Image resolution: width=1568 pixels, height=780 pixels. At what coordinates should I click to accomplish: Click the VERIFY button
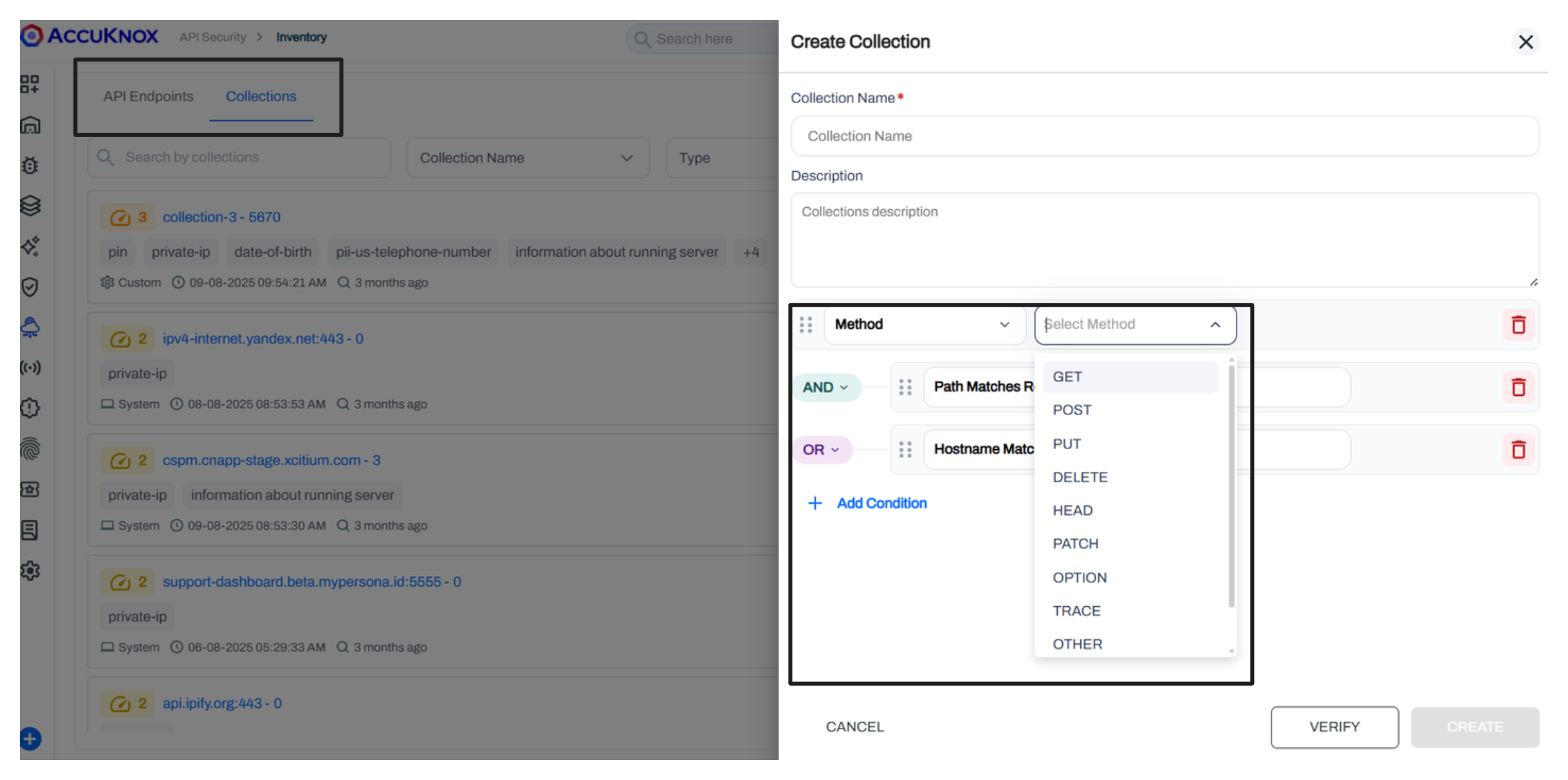point(1334,727)
